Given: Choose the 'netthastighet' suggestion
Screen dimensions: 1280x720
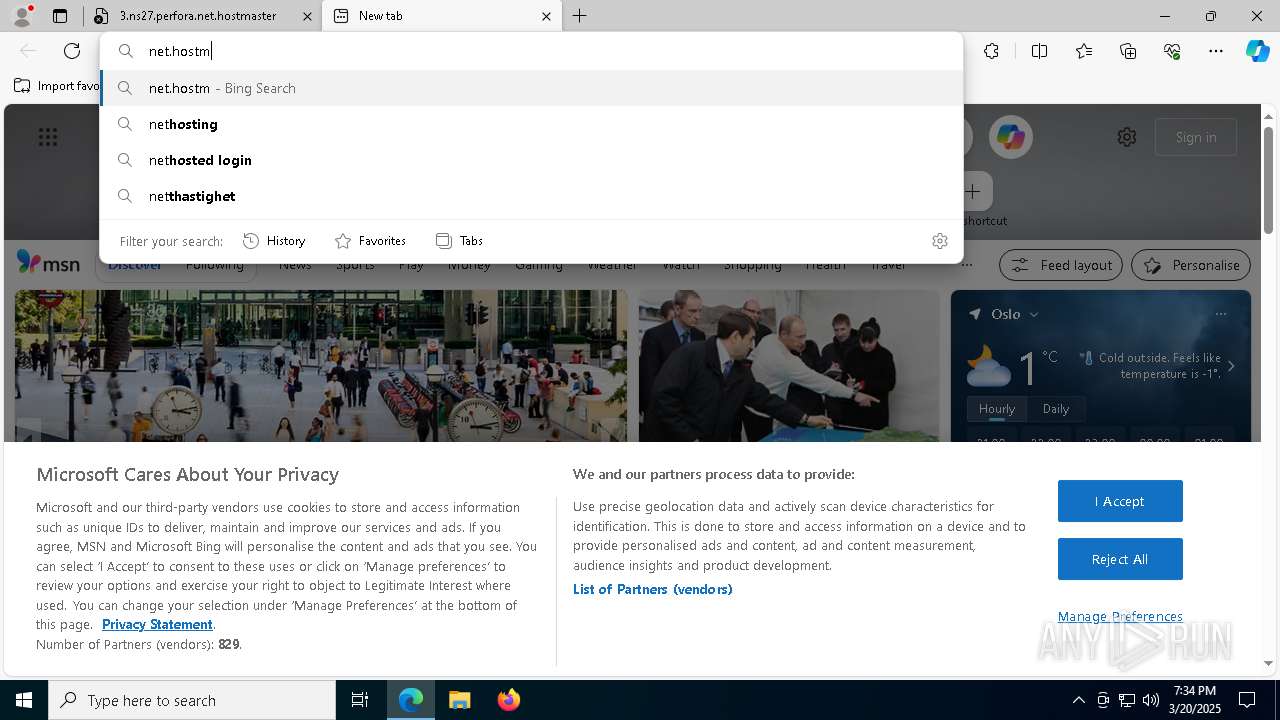Looking at the screenshot, I should coord(531,196).
